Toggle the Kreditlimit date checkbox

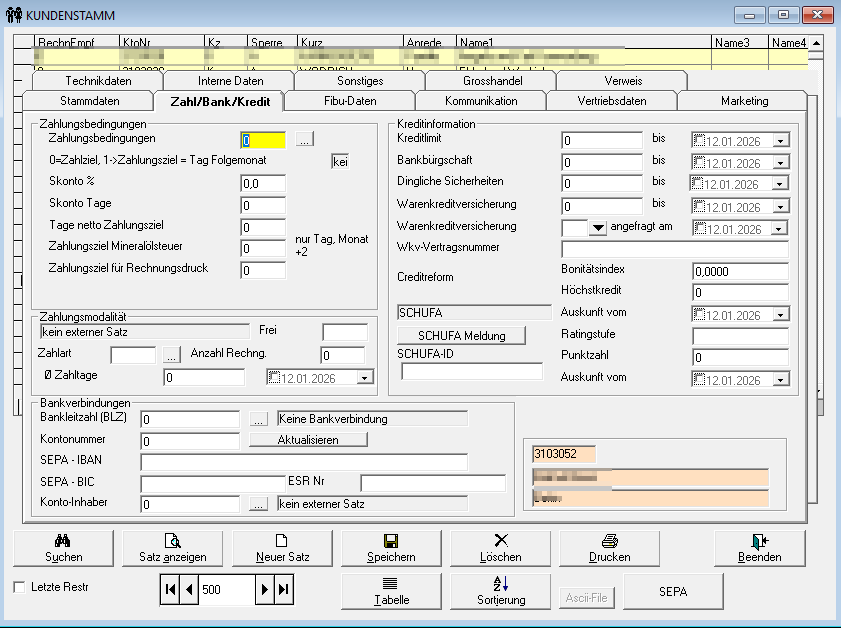[x=699, y=141]
